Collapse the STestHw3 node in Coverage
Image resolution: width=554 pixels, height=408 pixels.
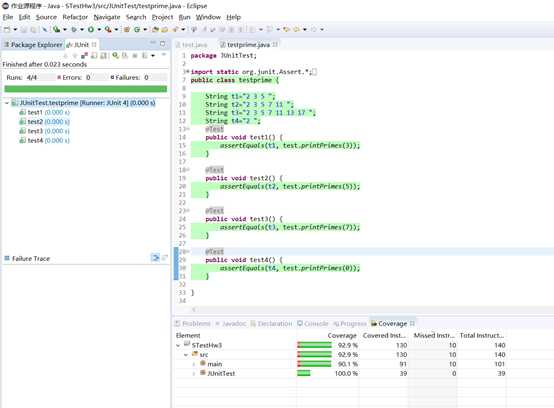tap(178, 345)
